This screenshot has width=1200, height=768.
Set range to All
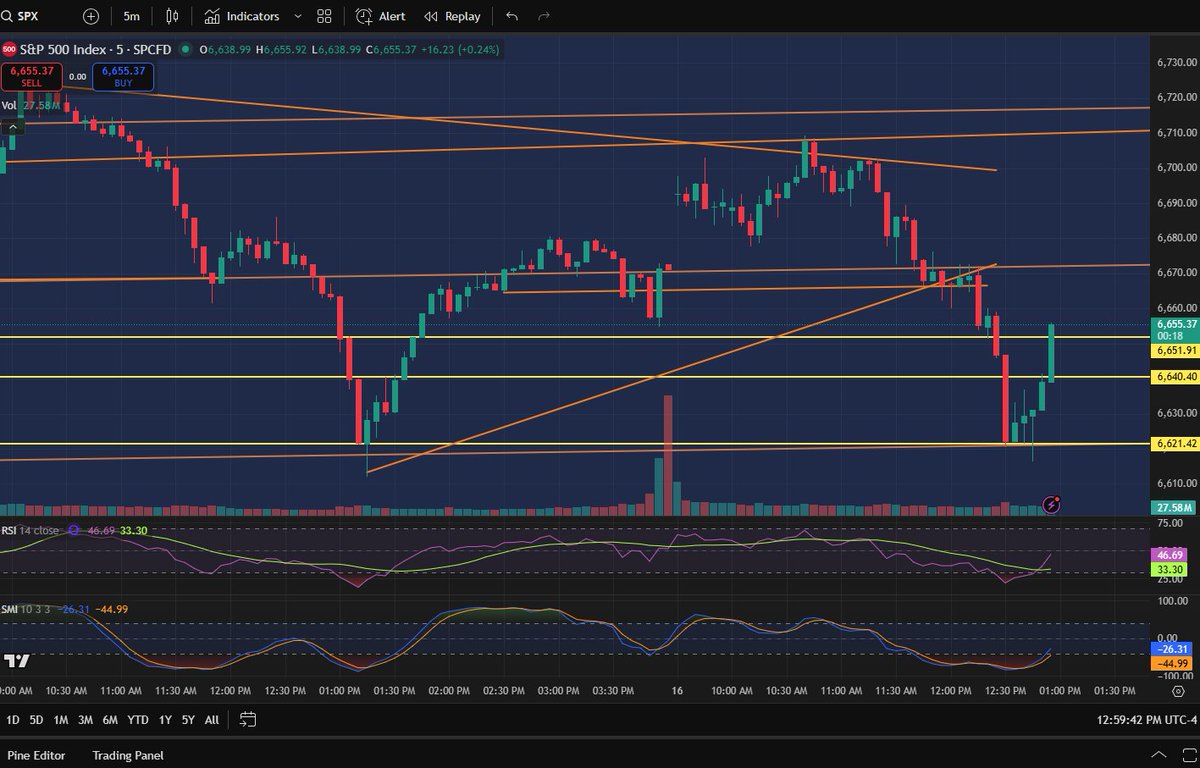pyautogui.click(x=212, y=719)
